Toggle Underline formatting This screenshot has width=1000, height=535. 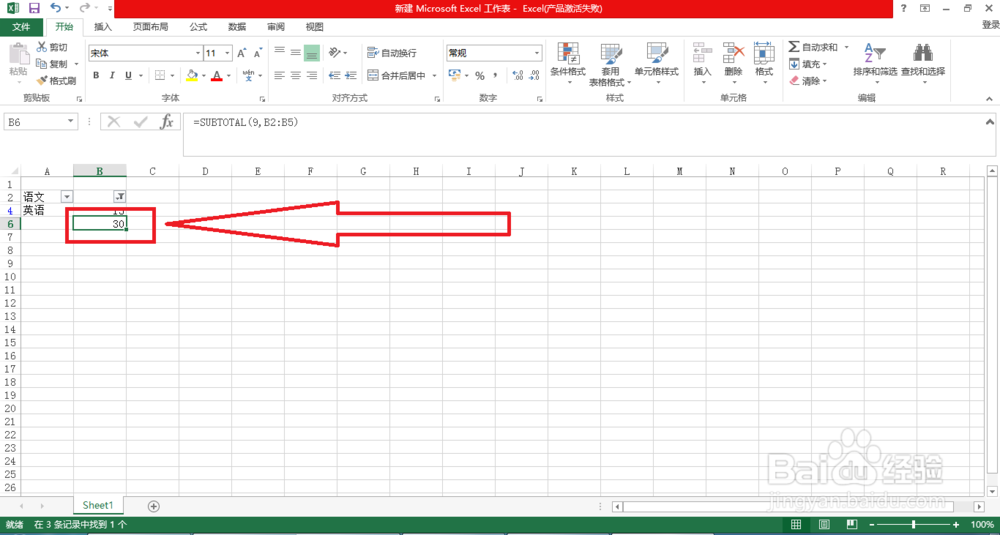pos(128,75)
